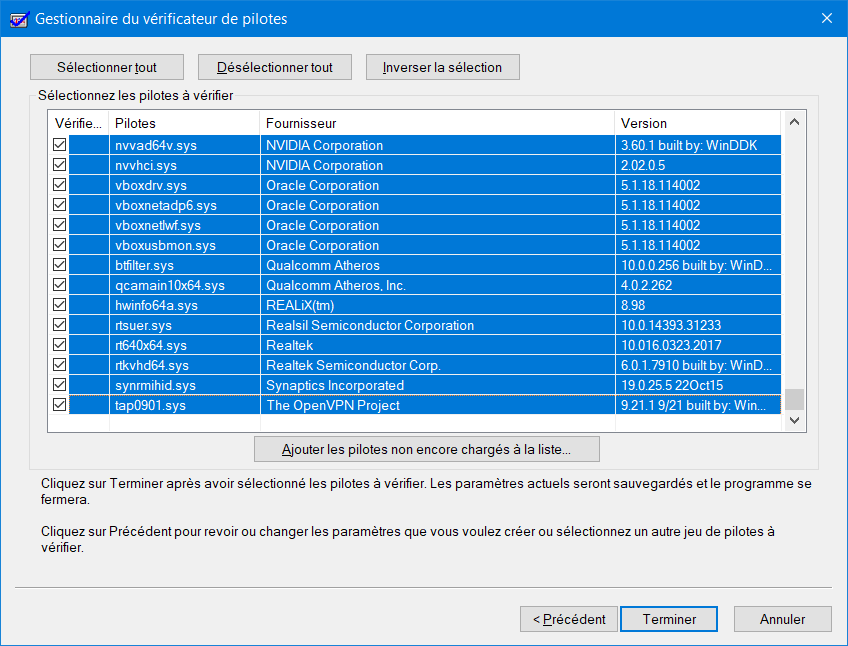Click the scrollbar down arrow
This screenshot has width=848, height=646.
tap(794, 420)
